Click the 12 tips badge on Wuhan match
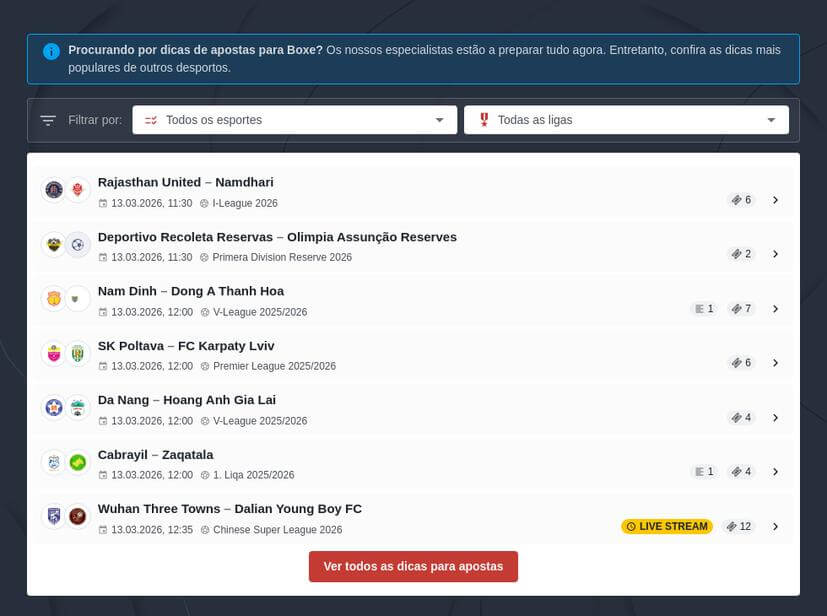 point(739,526)
